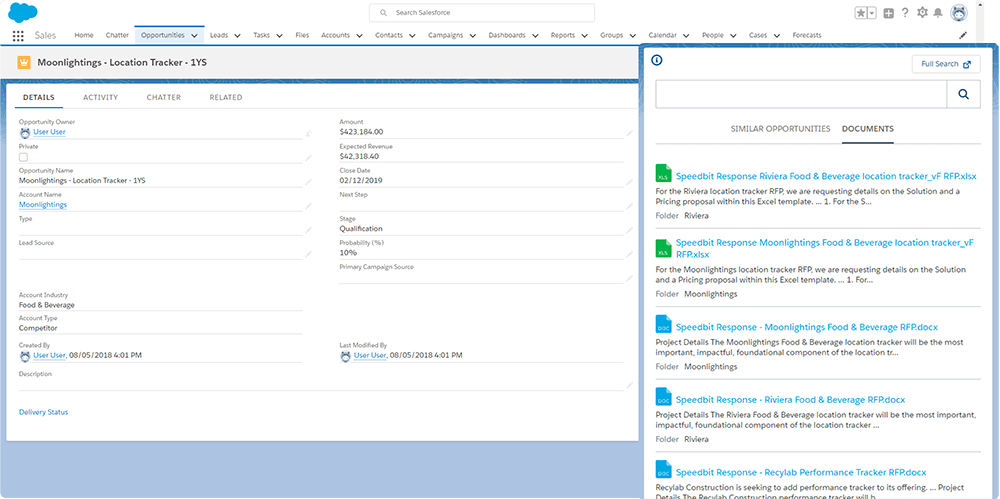The image size is (1000, 499).
Task: Click the DOC icon of Moonlightings RFP.docx
Action: [664, 324]
